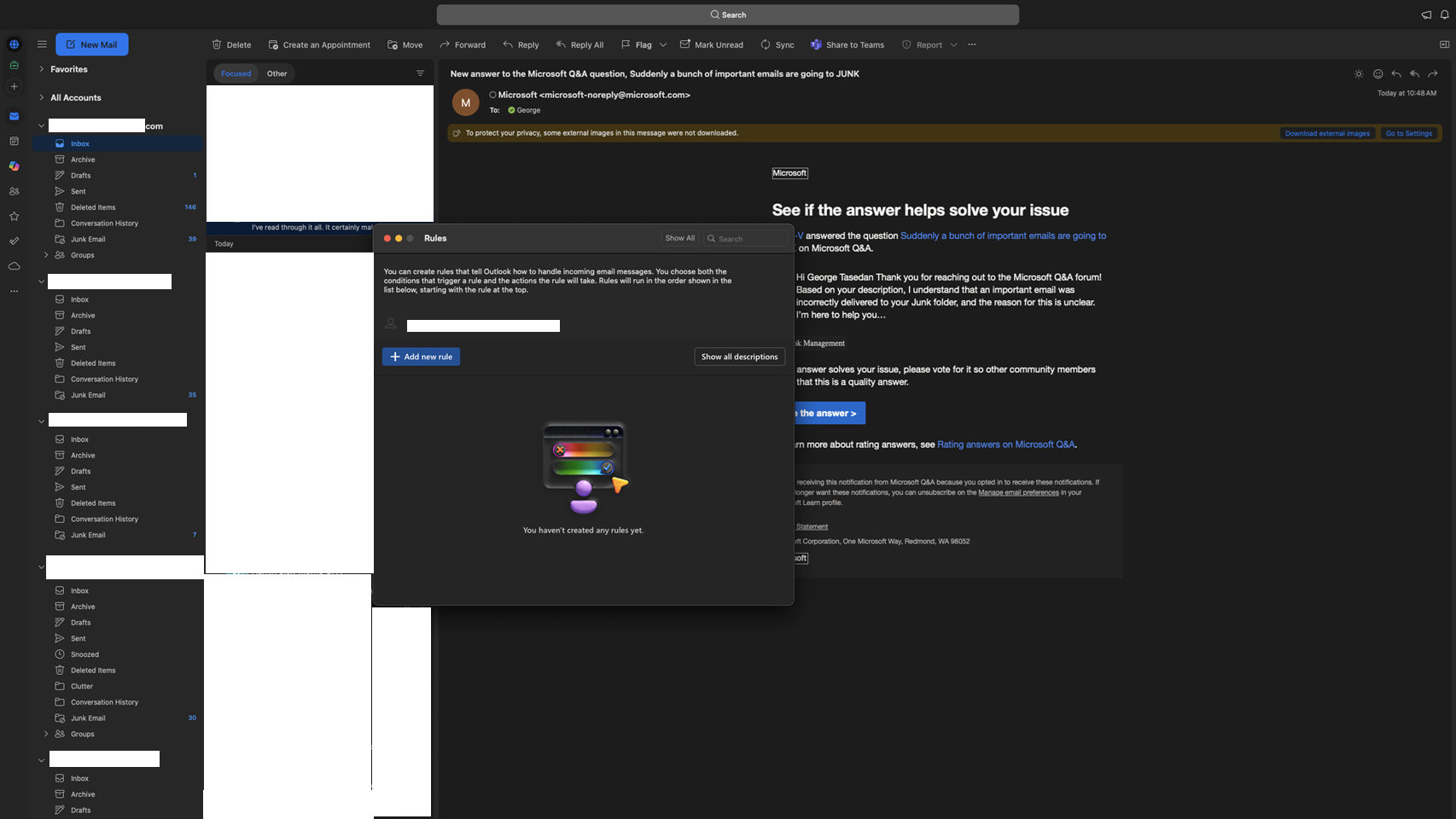This screenshot has width=1456, height=819.
Task: Click Reply All in the toolbar
Action: point(579,44)
